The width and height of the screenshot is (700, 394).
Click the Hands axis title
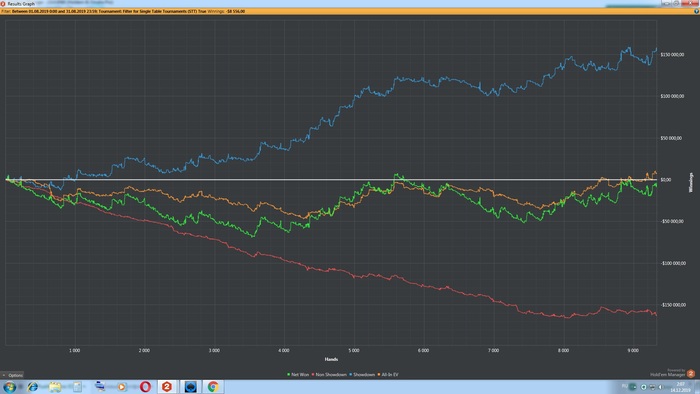[331, 359]
